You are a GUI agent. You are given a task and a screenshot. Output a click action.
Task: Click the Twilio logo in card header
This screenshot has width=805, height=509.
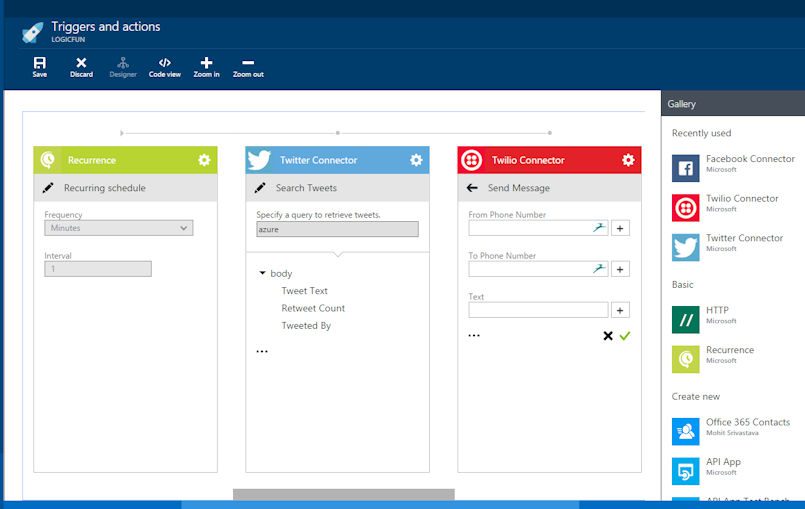point(471,160)
